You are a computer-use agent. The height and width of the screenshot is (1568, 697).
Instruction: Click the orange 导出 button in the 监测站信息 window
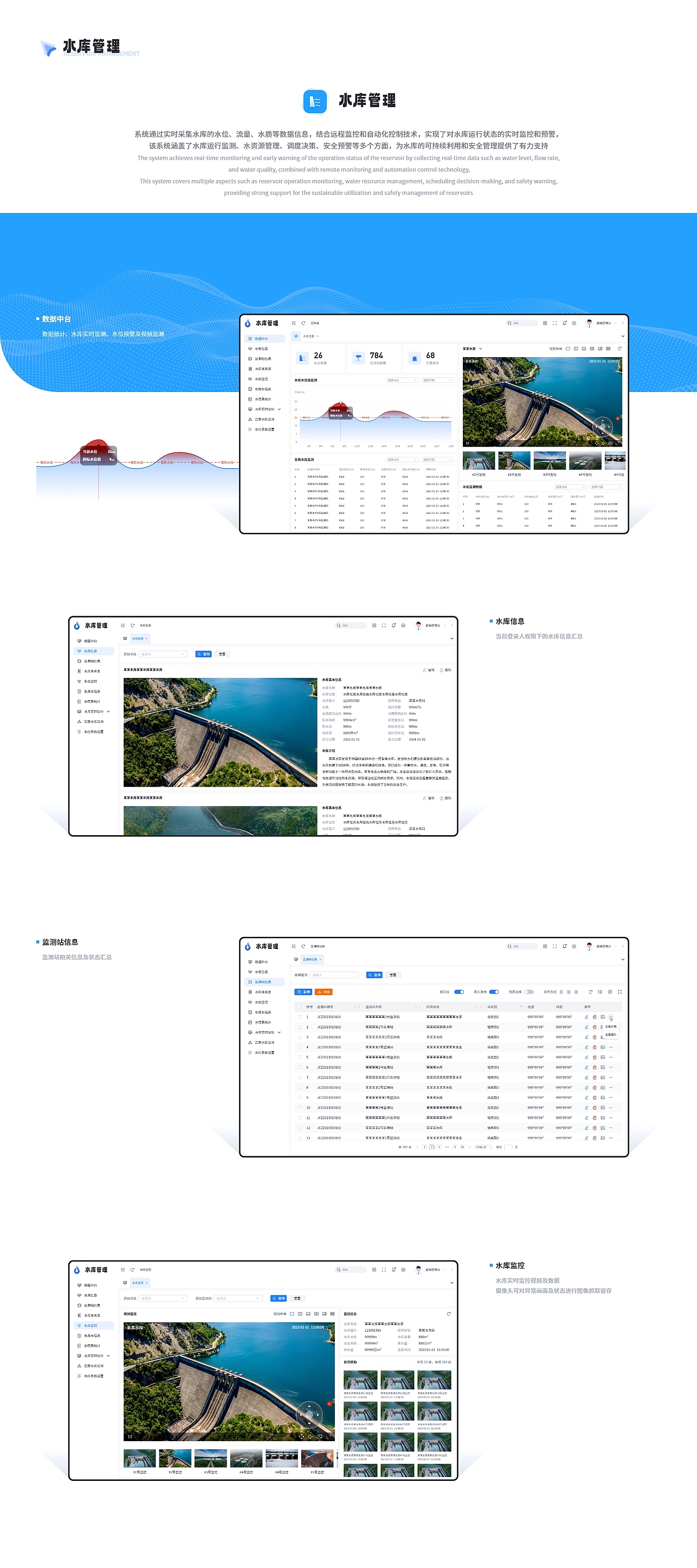click(323, 991)
